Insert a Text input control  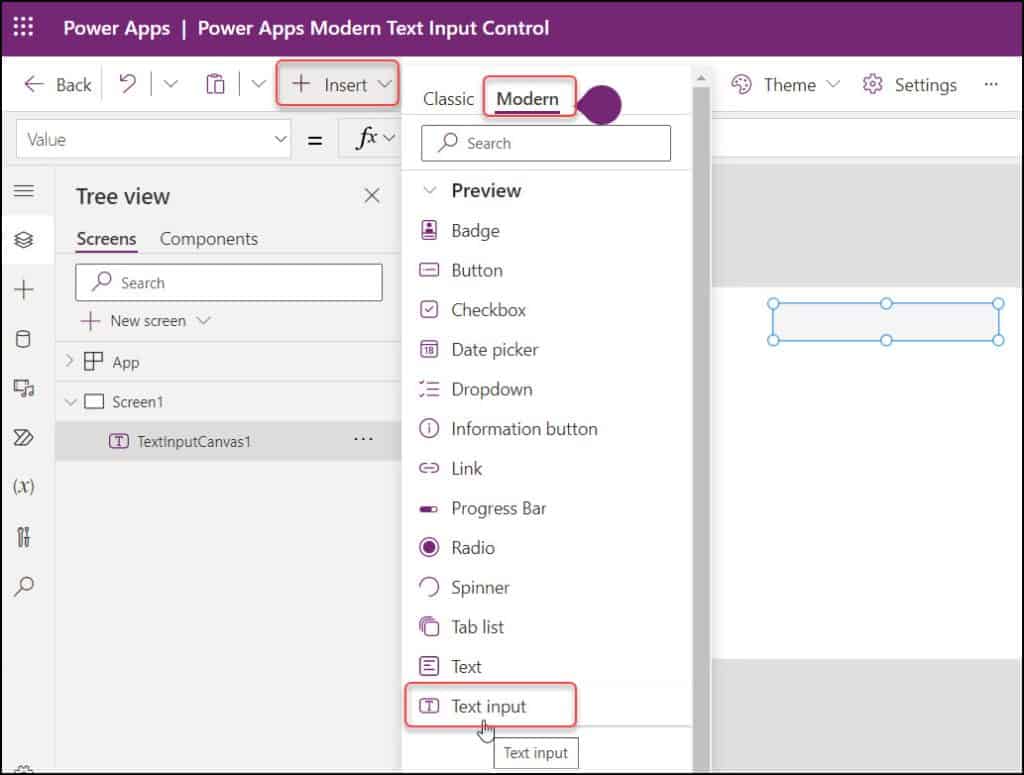(x=490, y=705)
